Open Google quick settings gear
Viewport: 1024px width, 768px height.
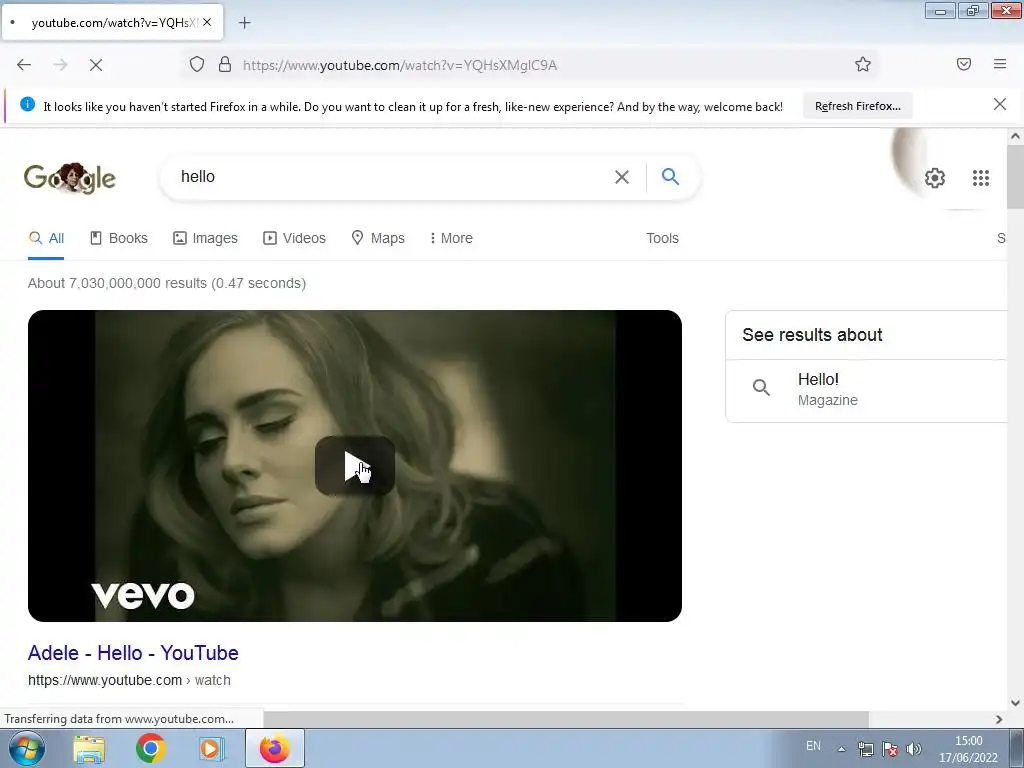pyautogui.click(x=935, y=178)
